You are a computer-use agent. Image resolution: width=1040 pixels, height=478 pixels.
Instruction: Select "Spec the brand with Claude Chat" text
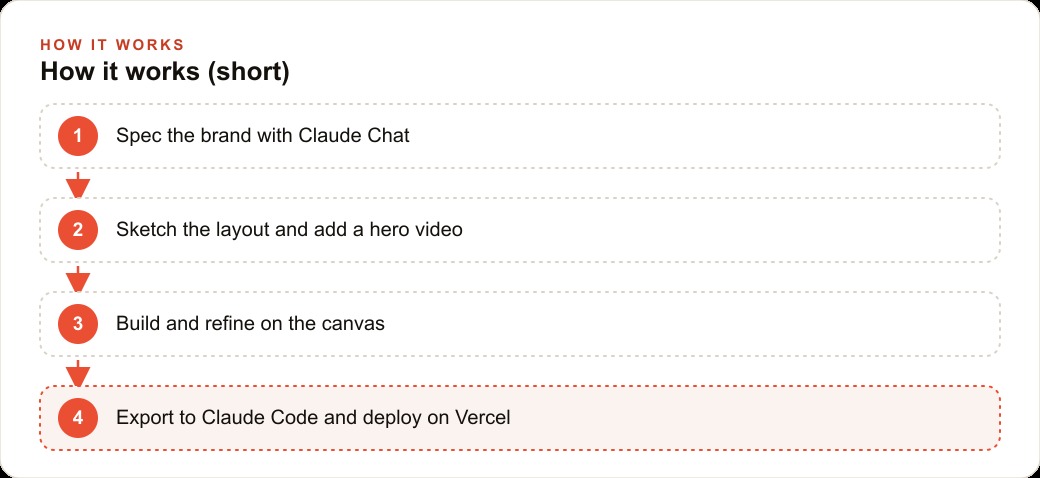coord(263,136)
